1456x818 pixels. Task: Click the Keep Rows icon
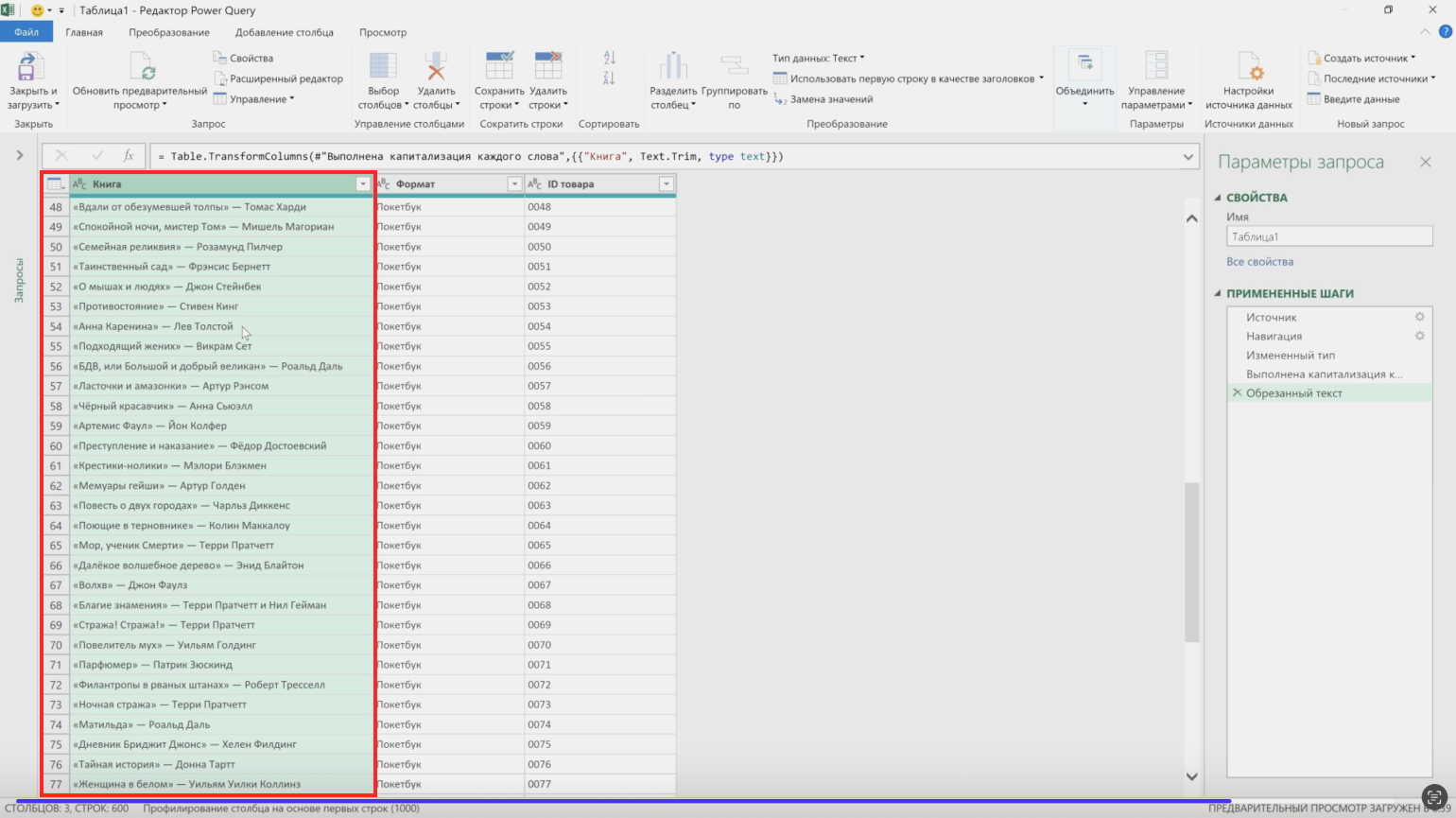[498, 66]
